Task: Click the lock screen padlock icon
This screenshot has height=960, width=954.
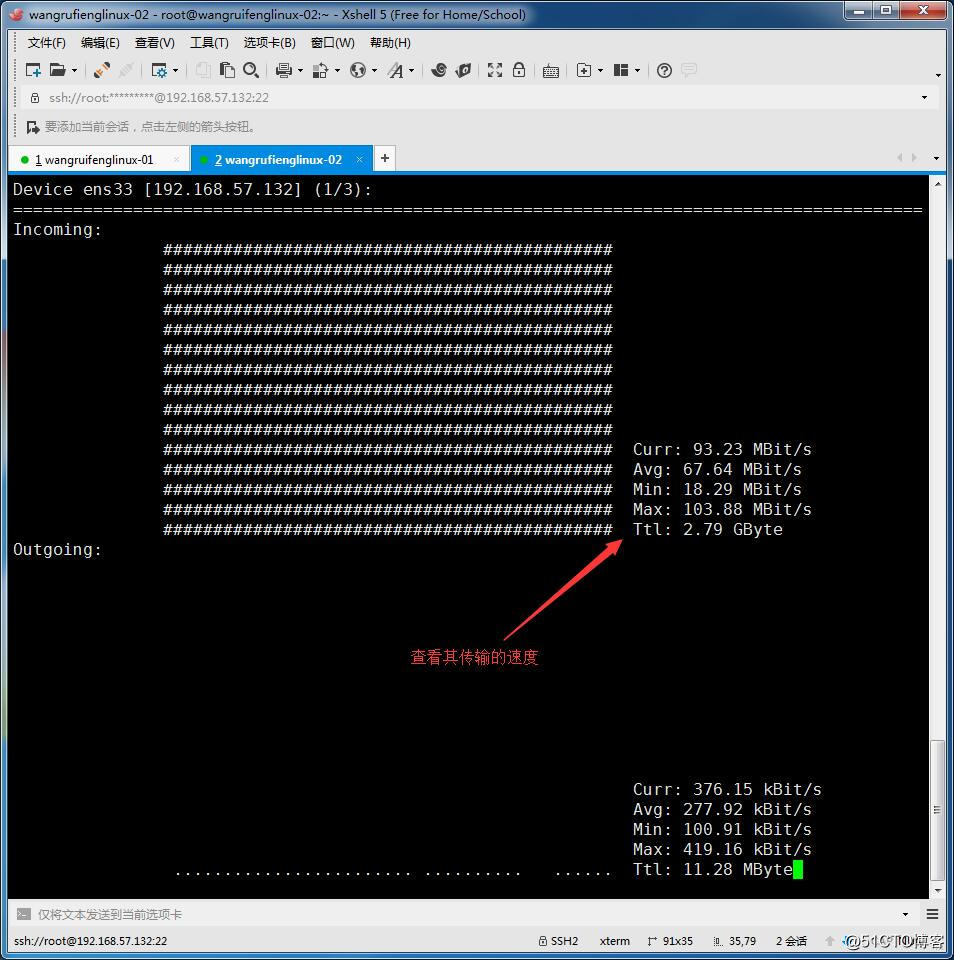Action: (x=519, y=70)
